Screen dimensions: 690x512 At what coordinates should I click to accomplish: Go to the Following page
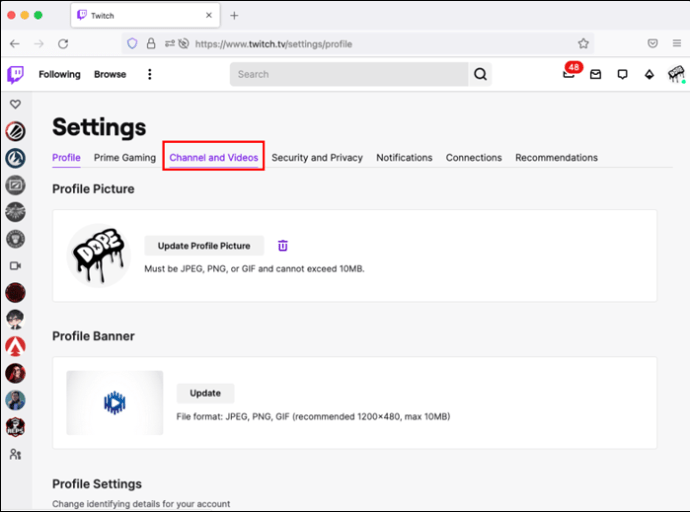pos(59,74)
